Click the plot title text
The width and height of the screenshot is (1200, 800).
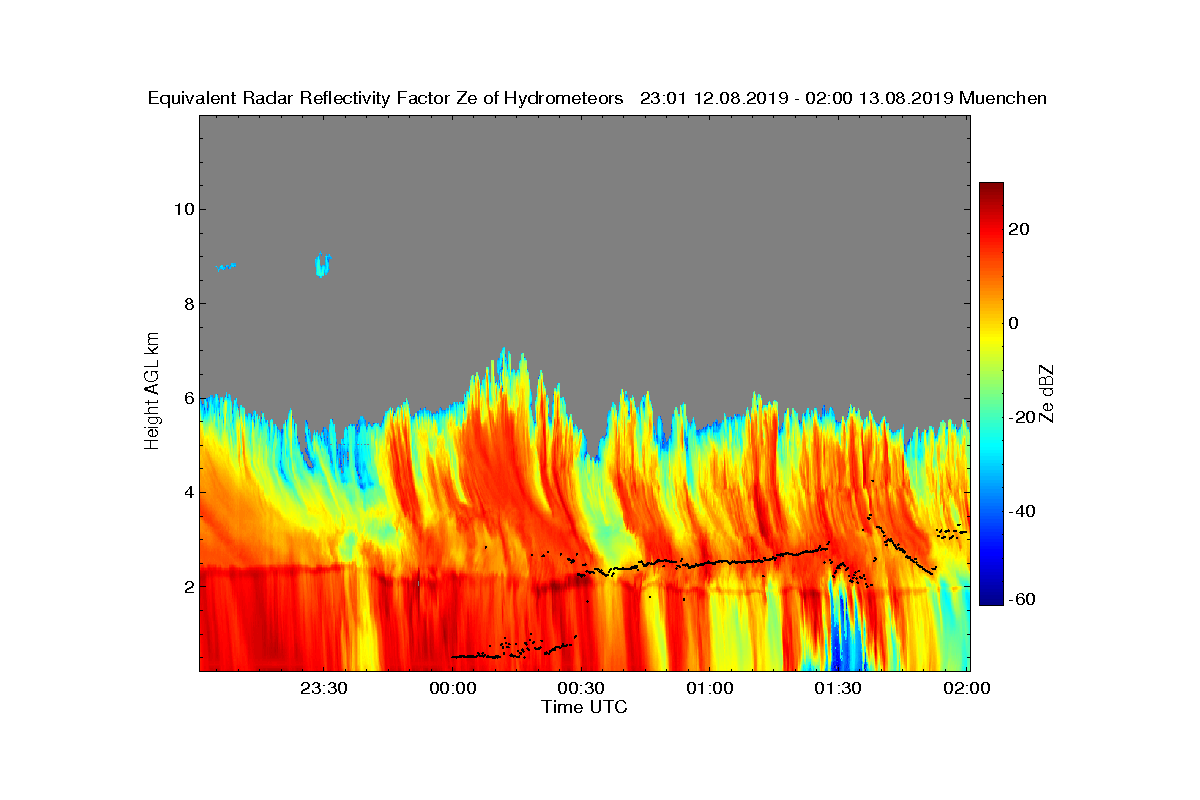point(597,98)
